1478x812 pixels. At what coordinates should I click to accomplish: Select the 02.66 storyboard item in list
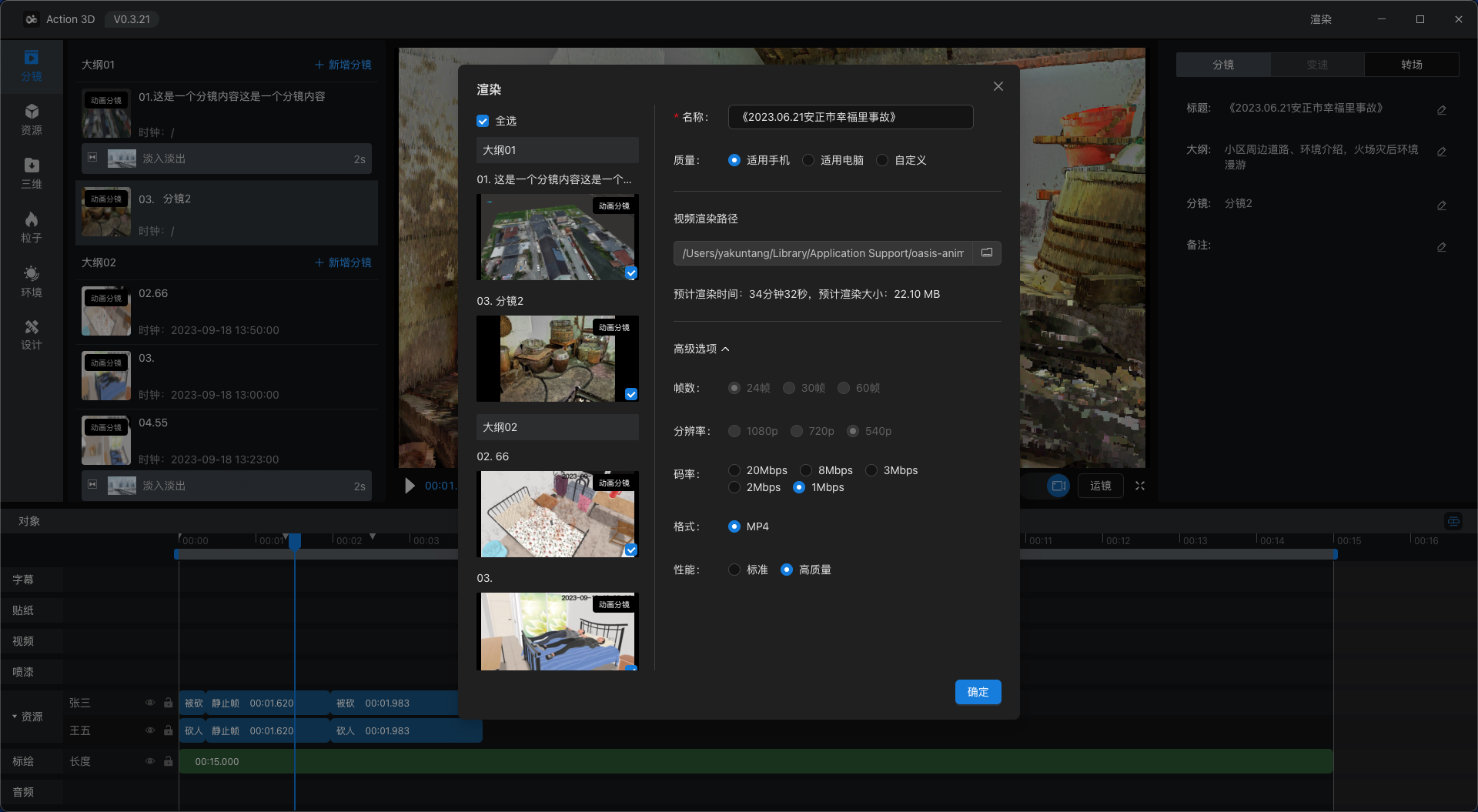pos(227,311)
